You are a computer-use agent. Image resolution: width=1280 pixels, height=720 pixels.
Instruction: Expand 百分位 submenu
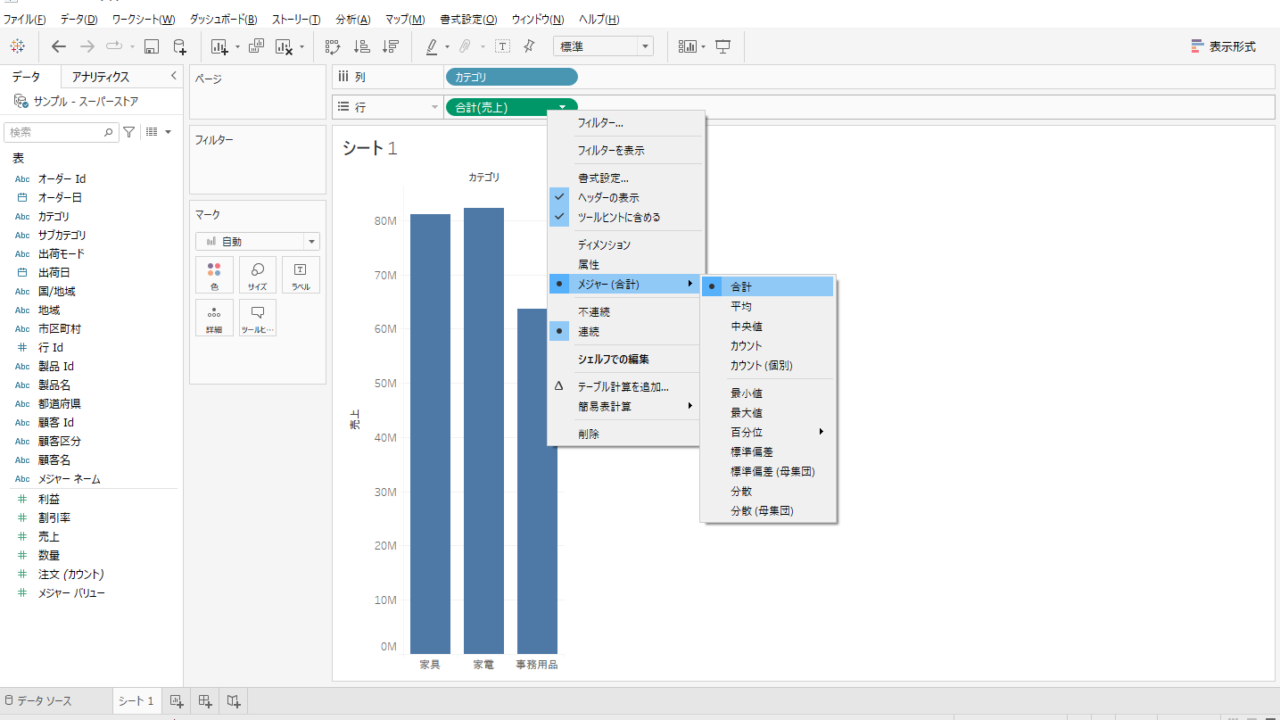768,432
